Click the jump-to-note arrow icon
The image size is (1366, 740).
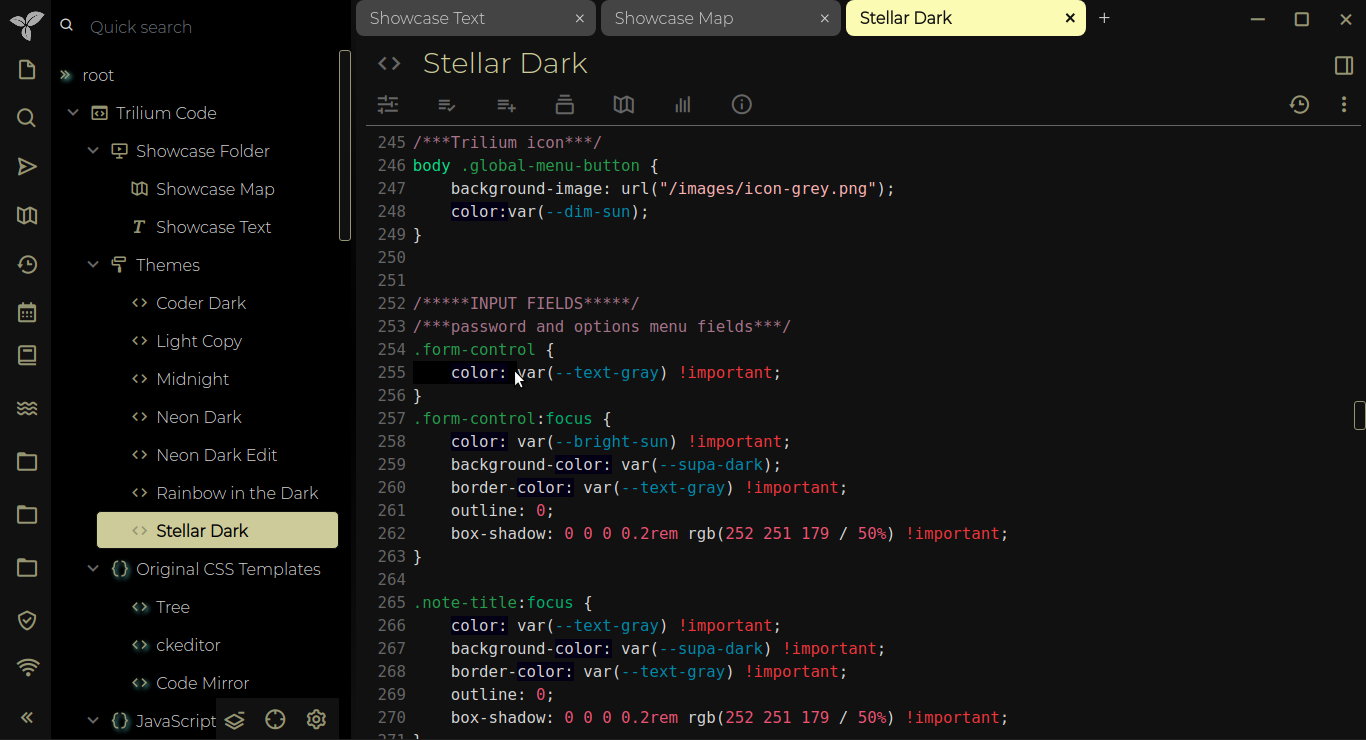click(x=27, y=167)
